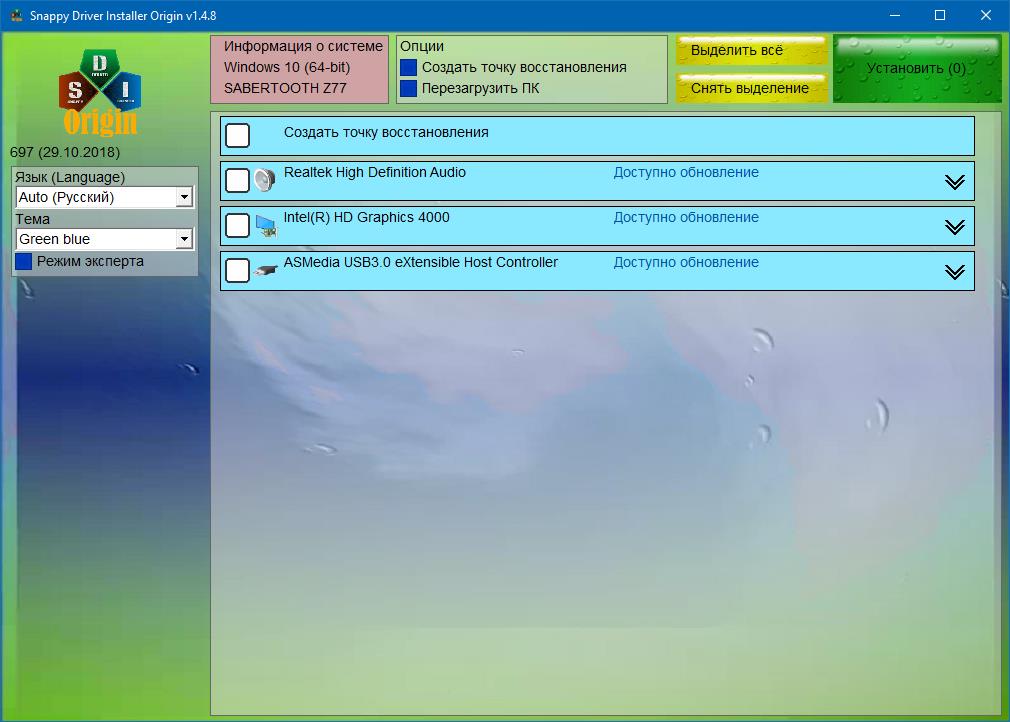This screenshot has width=1010, height=722.
Task: Click the ASMedia USB controller device icon
Action: (265, 270)
